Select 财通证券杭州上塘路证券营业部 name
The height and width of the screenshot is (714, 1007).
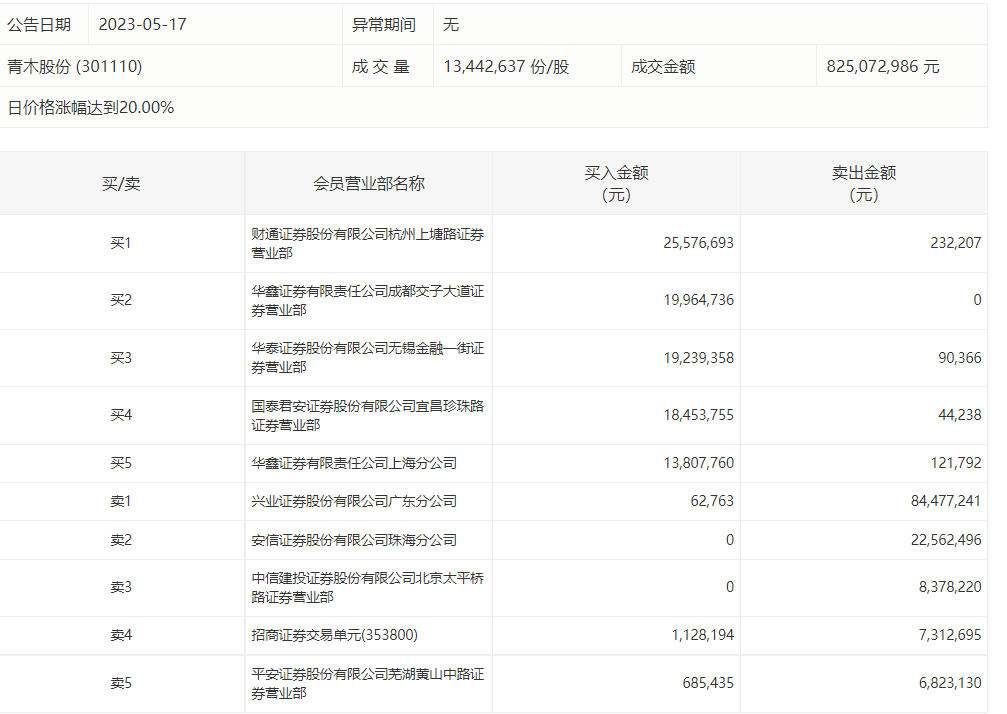point(367,243)
